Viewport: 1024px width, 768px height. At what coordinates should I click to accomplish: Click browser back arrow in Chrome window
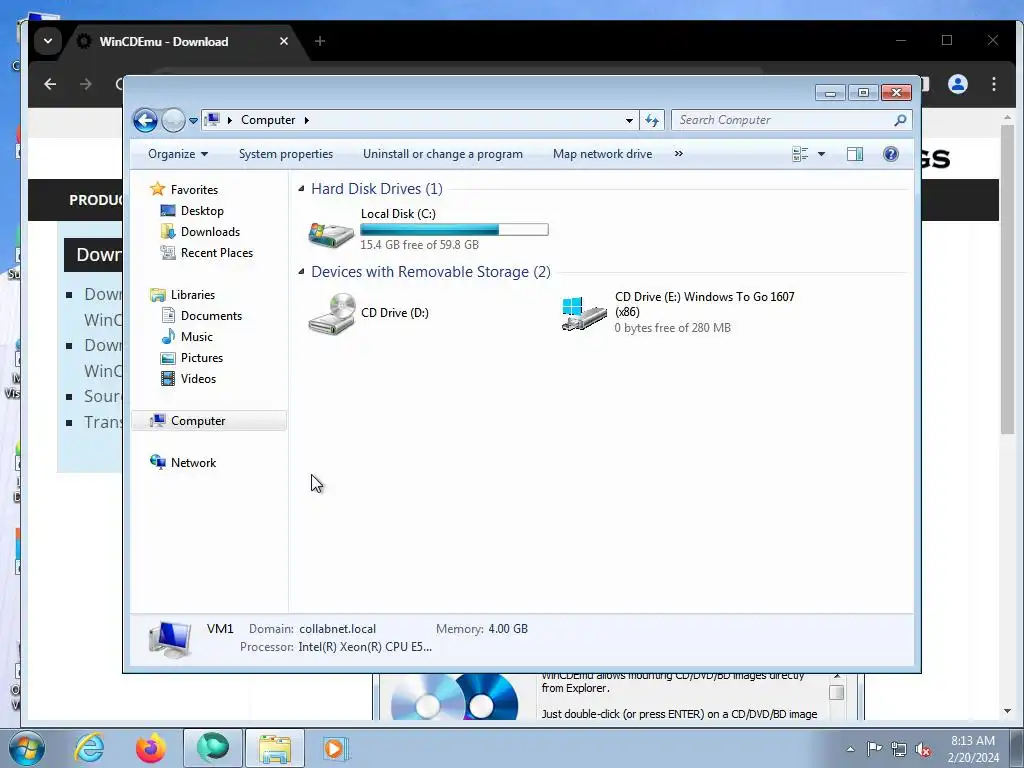50,84
